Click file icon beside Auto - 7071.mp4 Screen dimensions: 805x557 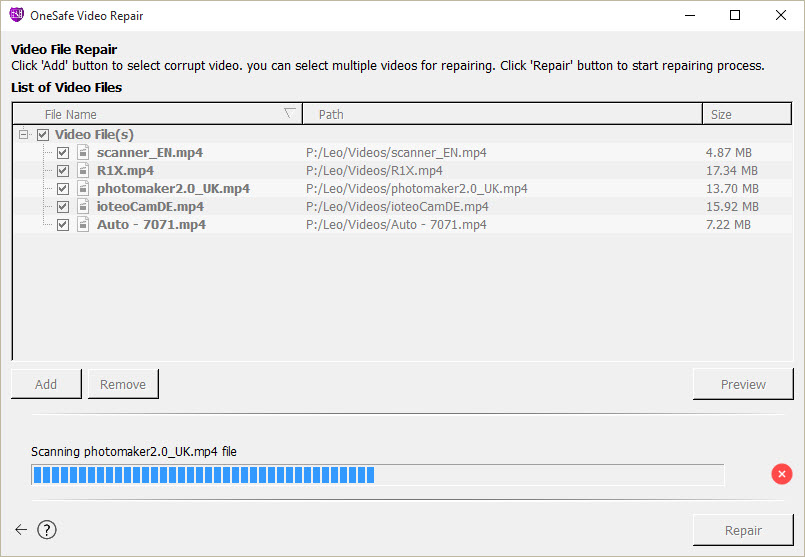(83, 224)
